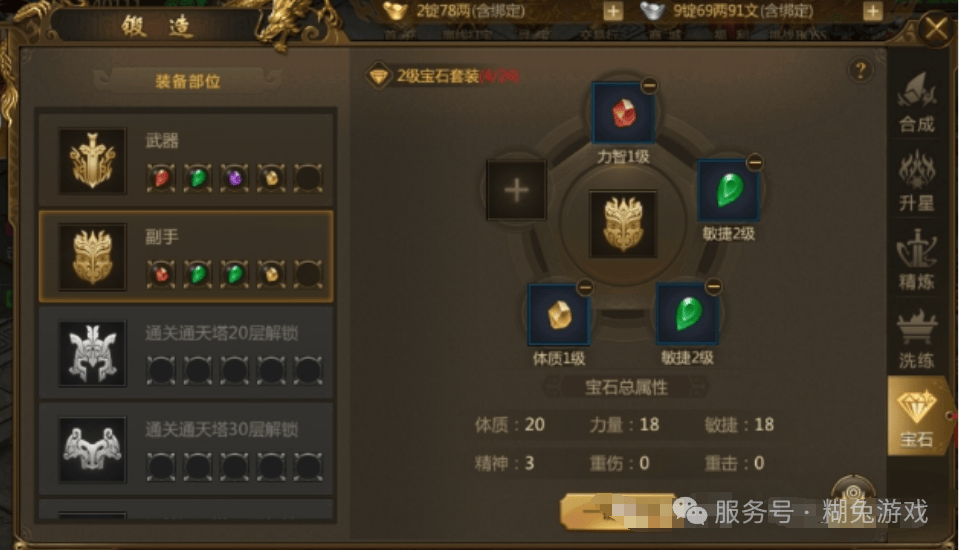Select the yellow 体质1级 gem icon
The height and width of the screenshot is (550, 959).
pos(559,314)
